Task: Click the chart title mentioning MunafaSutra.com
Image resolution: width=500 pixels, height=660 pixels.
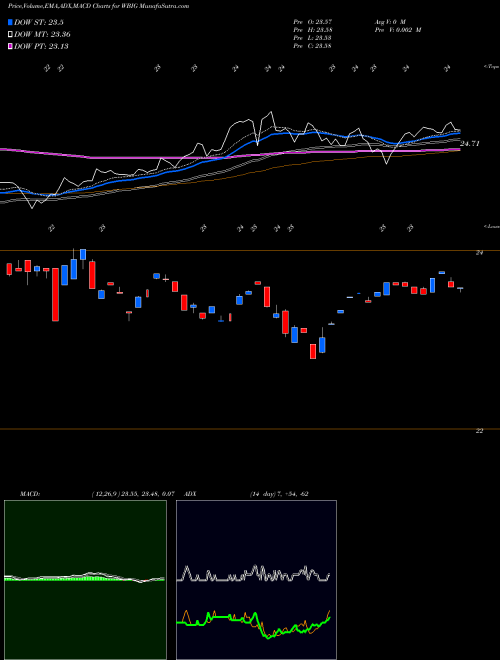Action: coord(98,6)
